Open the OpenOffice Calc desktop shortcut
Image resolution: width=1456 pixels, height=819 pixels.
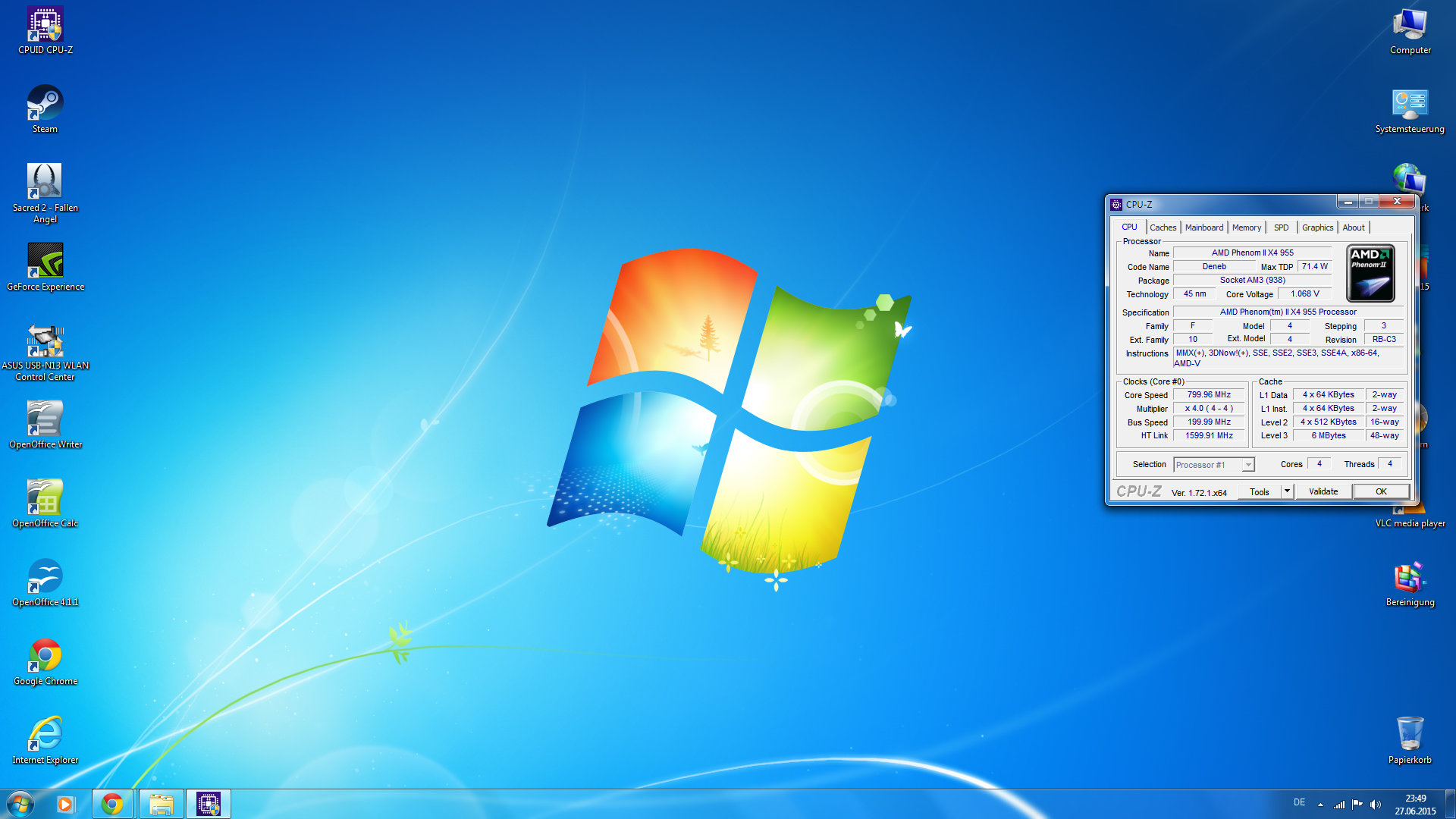click(x=45, y=497)
